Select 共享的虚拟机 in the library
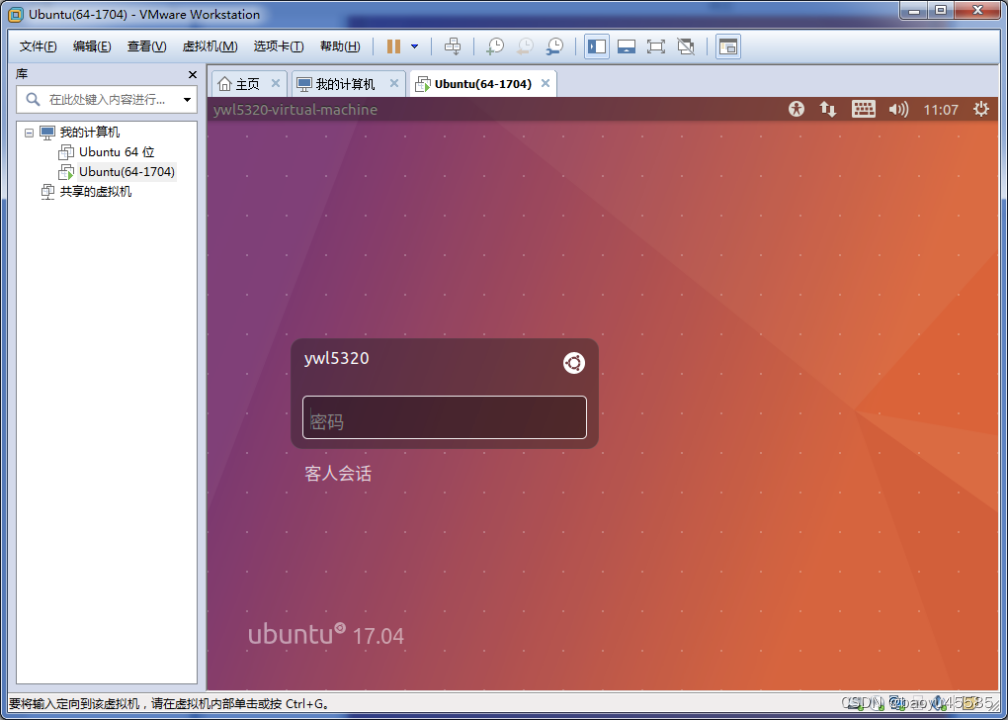Screen dimensions: 1008x720 95,192
